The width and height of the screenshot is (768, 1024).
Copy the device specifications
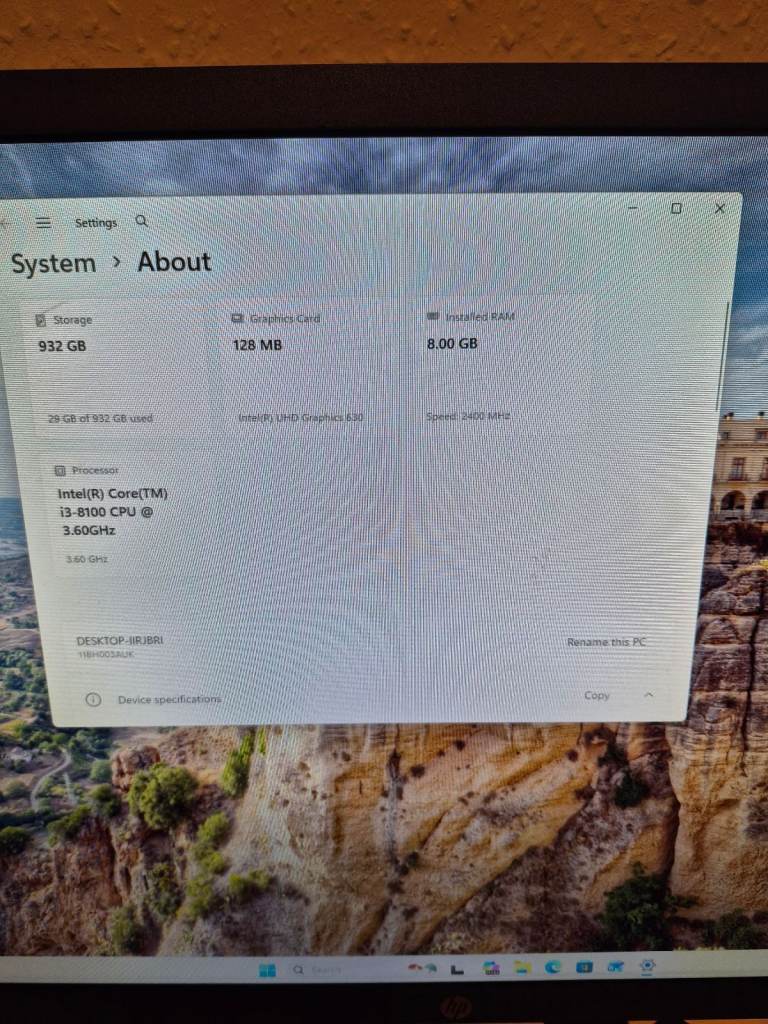coord(597,696)
